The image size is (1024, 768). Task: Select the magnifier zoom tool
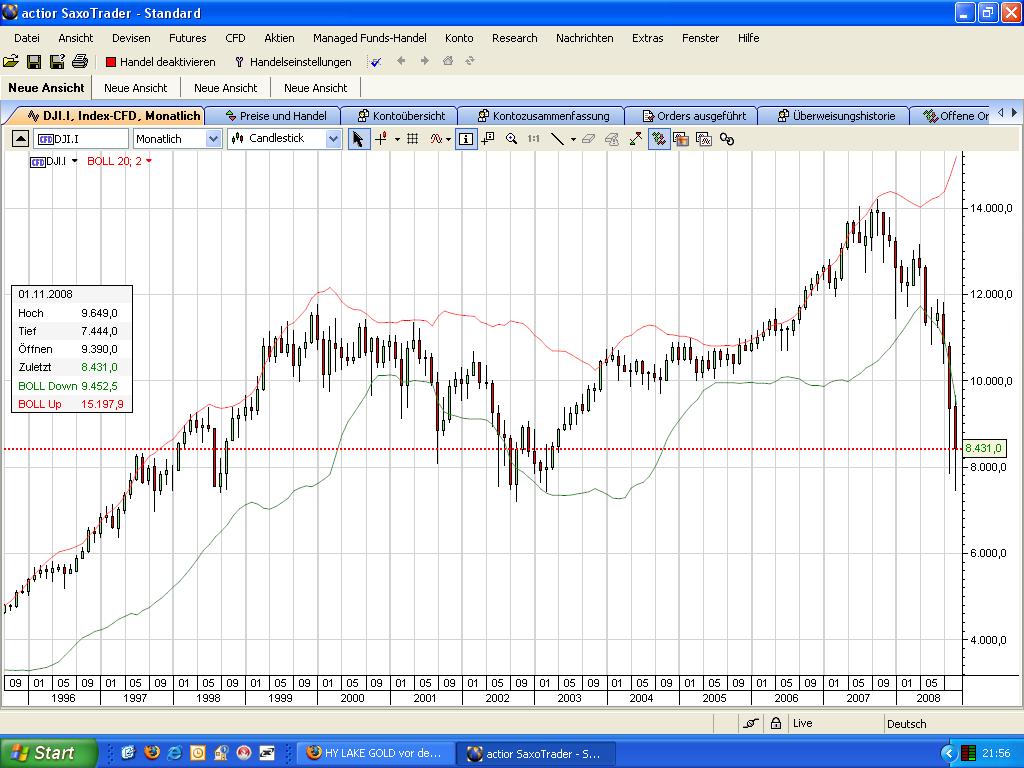pyautogui.click(x=511, y=138)
